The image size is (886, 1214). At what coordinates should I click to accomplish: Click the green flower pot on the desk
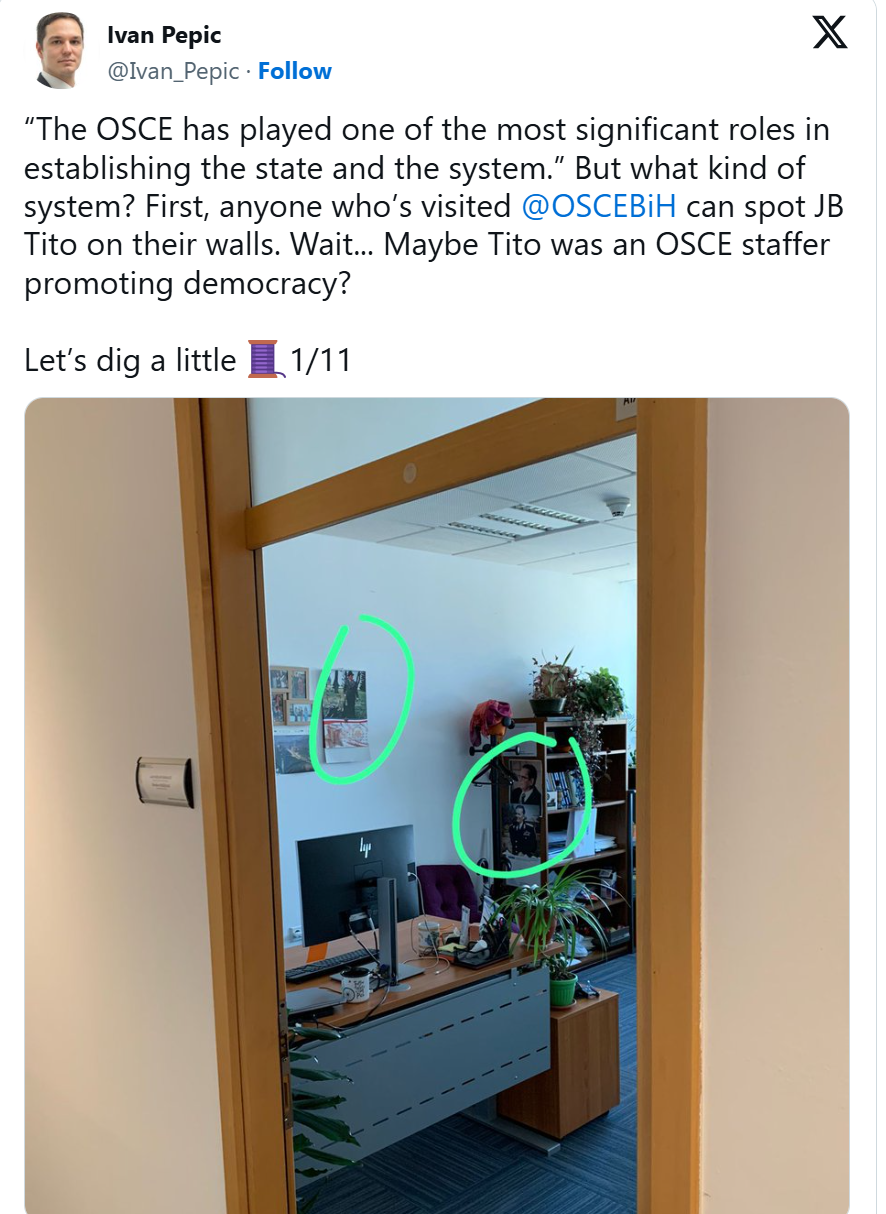coord(563,988)
